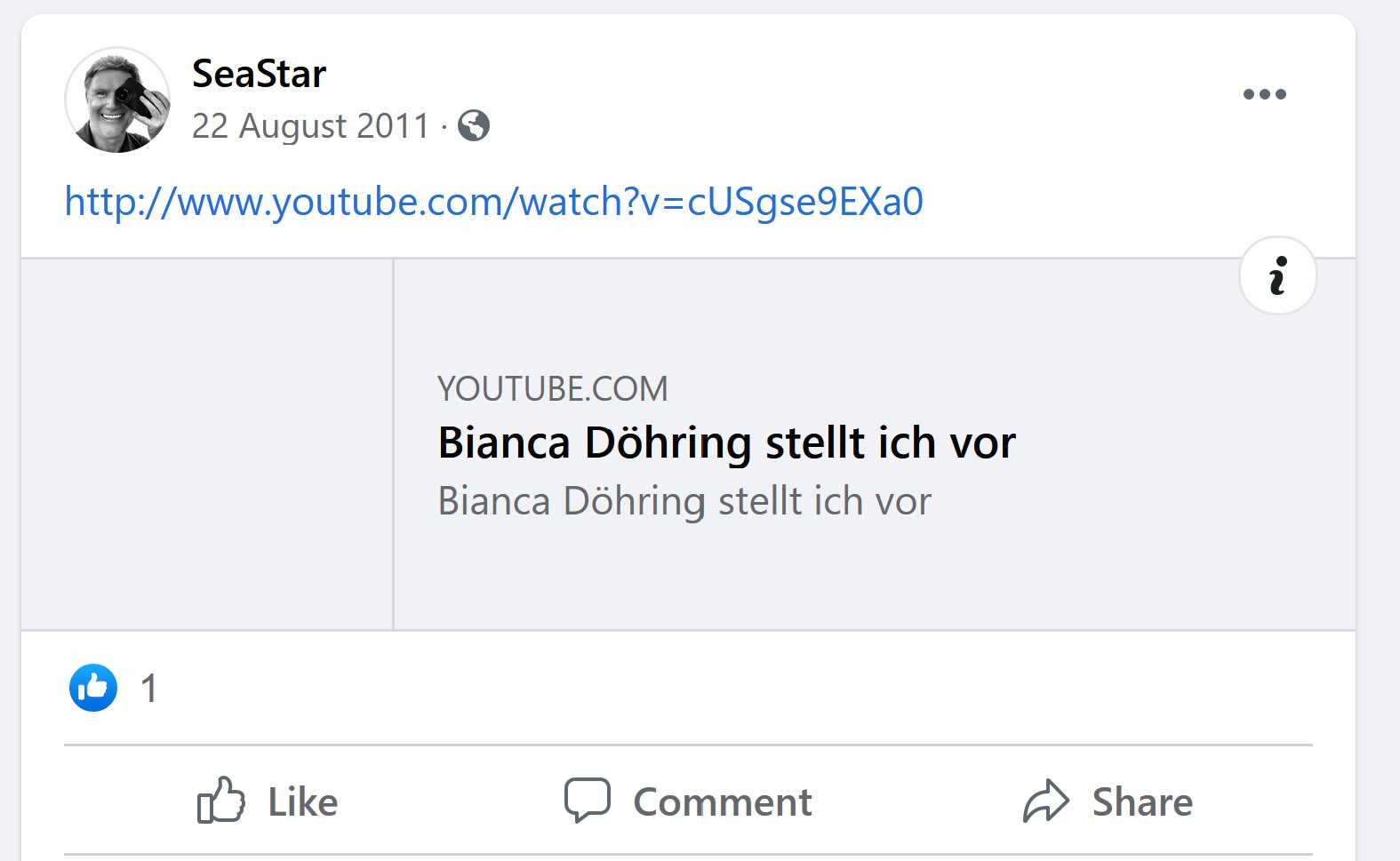Click the curved arrow Share icon

1045,801
